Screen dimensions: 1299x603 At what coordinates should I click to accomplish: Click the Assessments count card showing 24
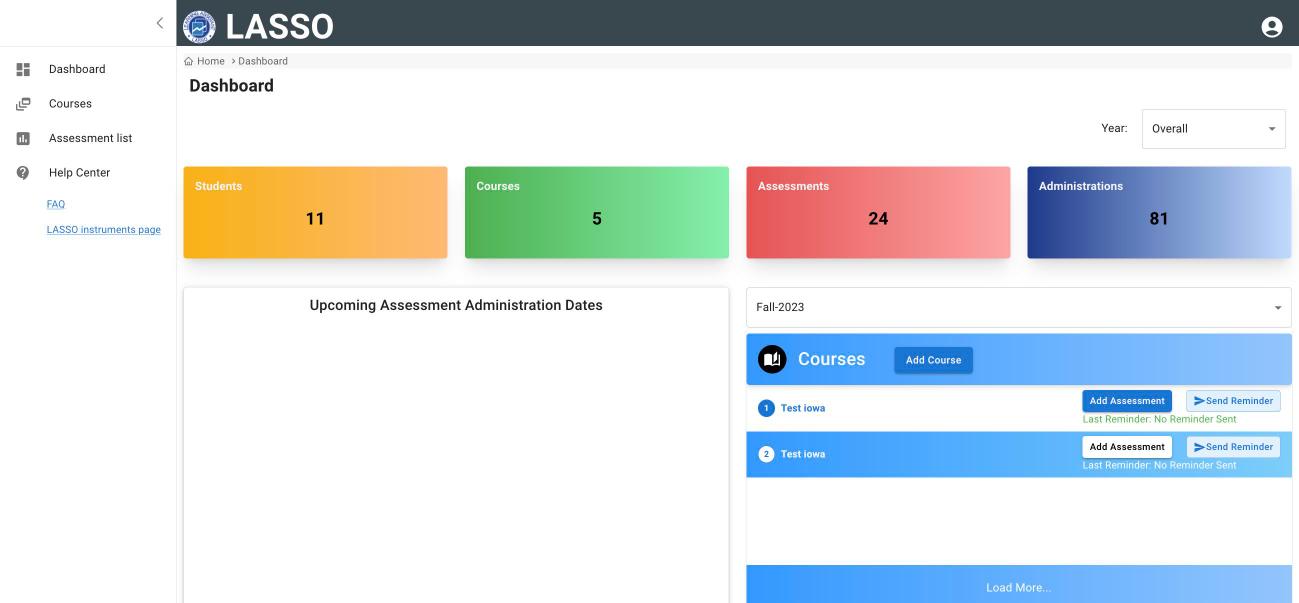pos(878,212)
